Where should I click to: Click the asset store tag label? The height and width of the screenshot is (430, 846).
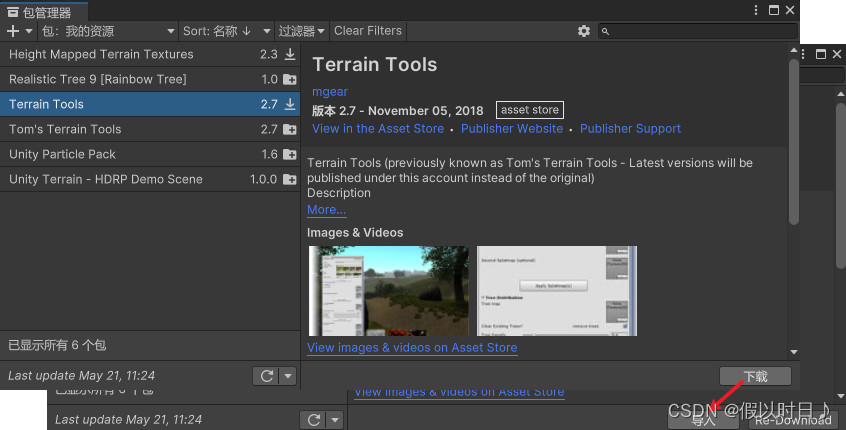click(x=530, y=110)
